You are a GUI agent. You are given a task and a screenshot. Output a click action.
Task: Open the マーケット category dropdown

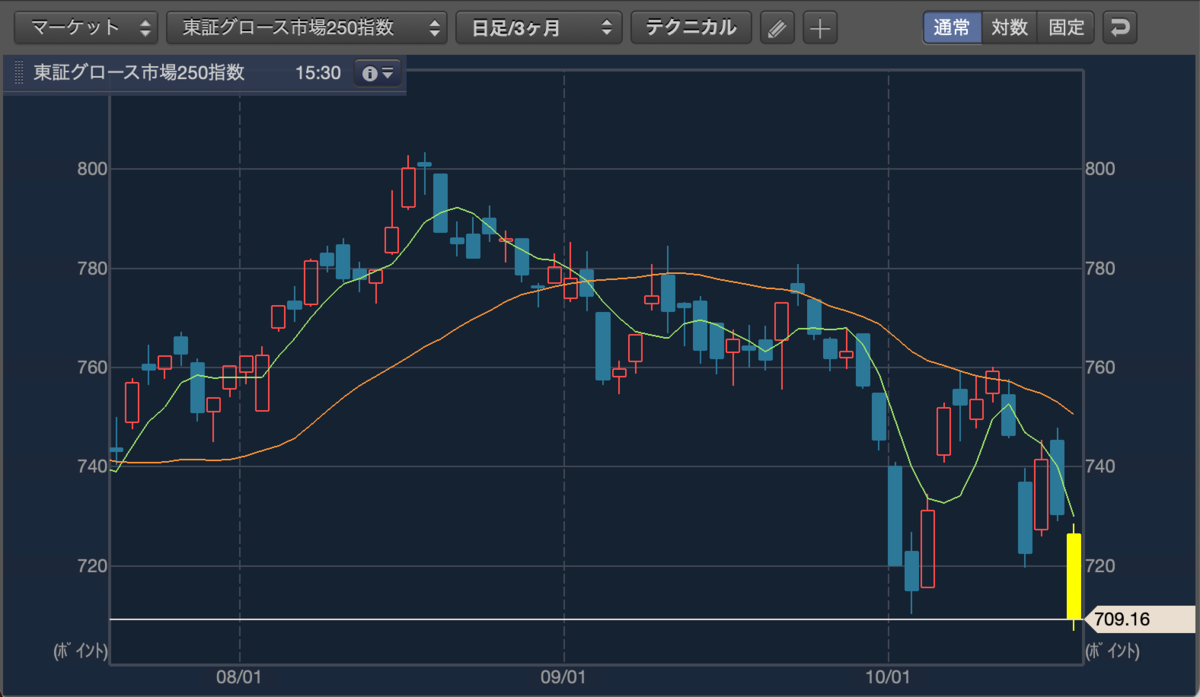[87, 27]
